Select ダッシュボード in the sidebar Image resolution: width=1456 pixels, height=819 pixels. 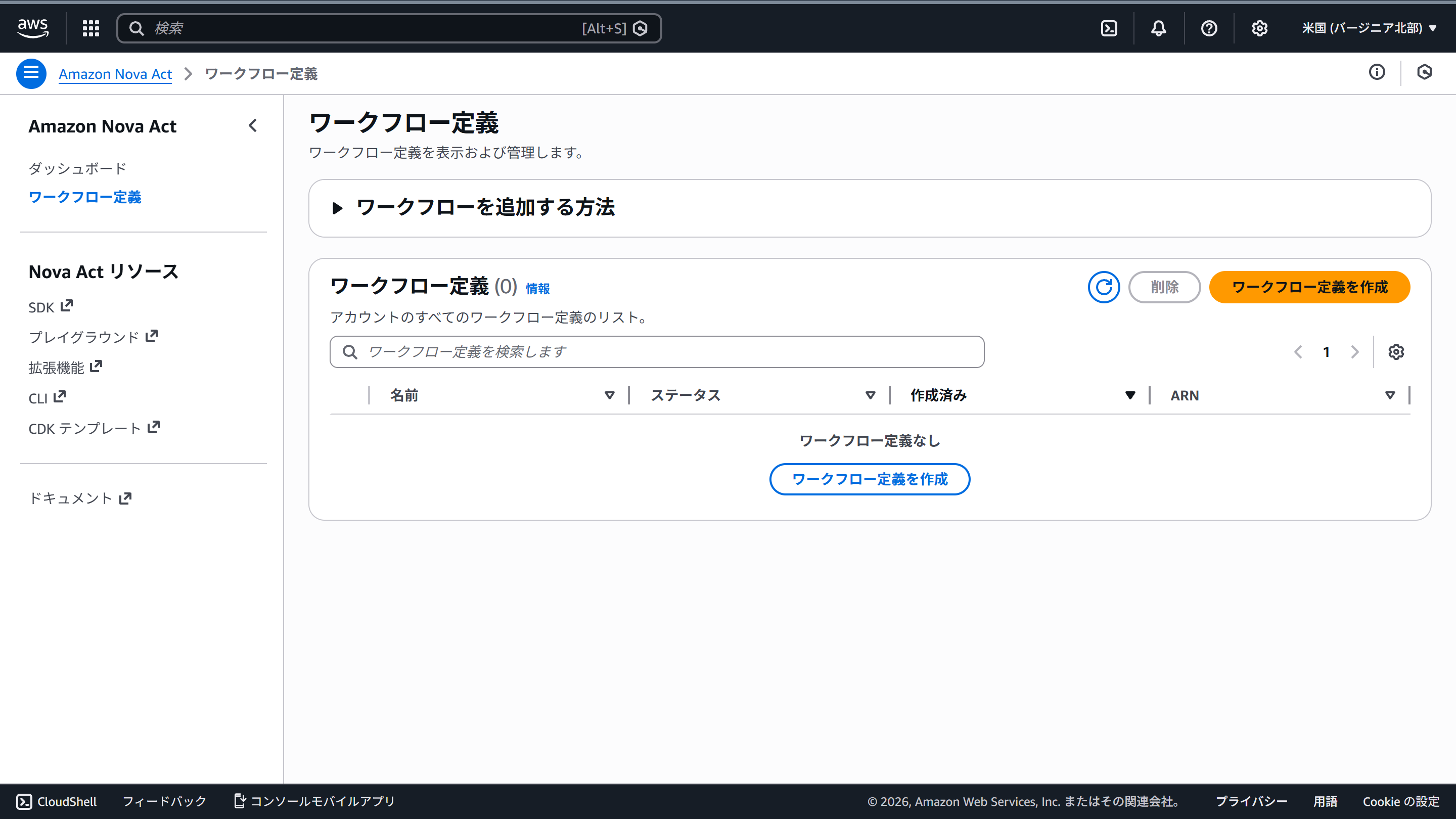[77, 168]
